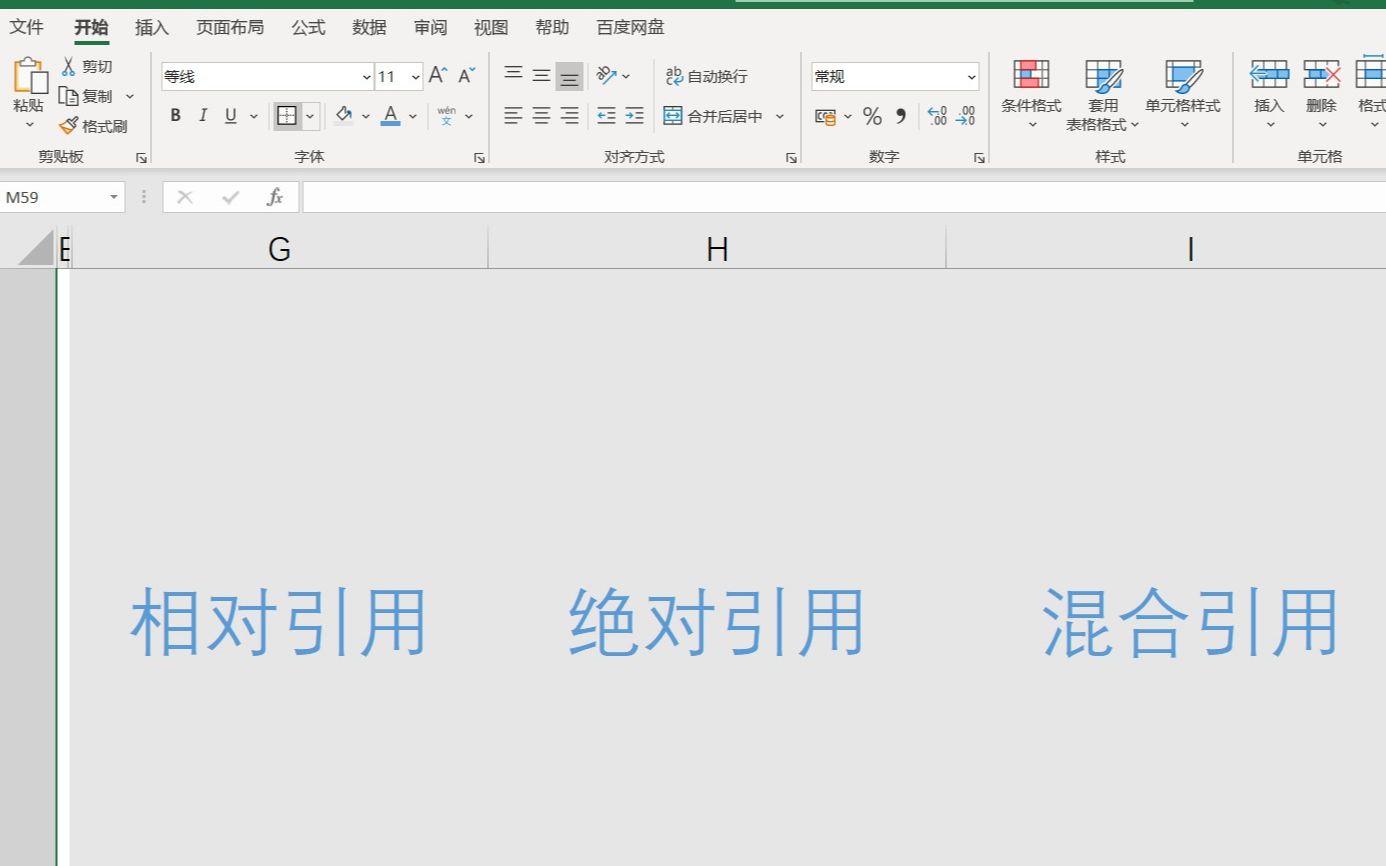Apply borders with the border icon

point(287,116)
